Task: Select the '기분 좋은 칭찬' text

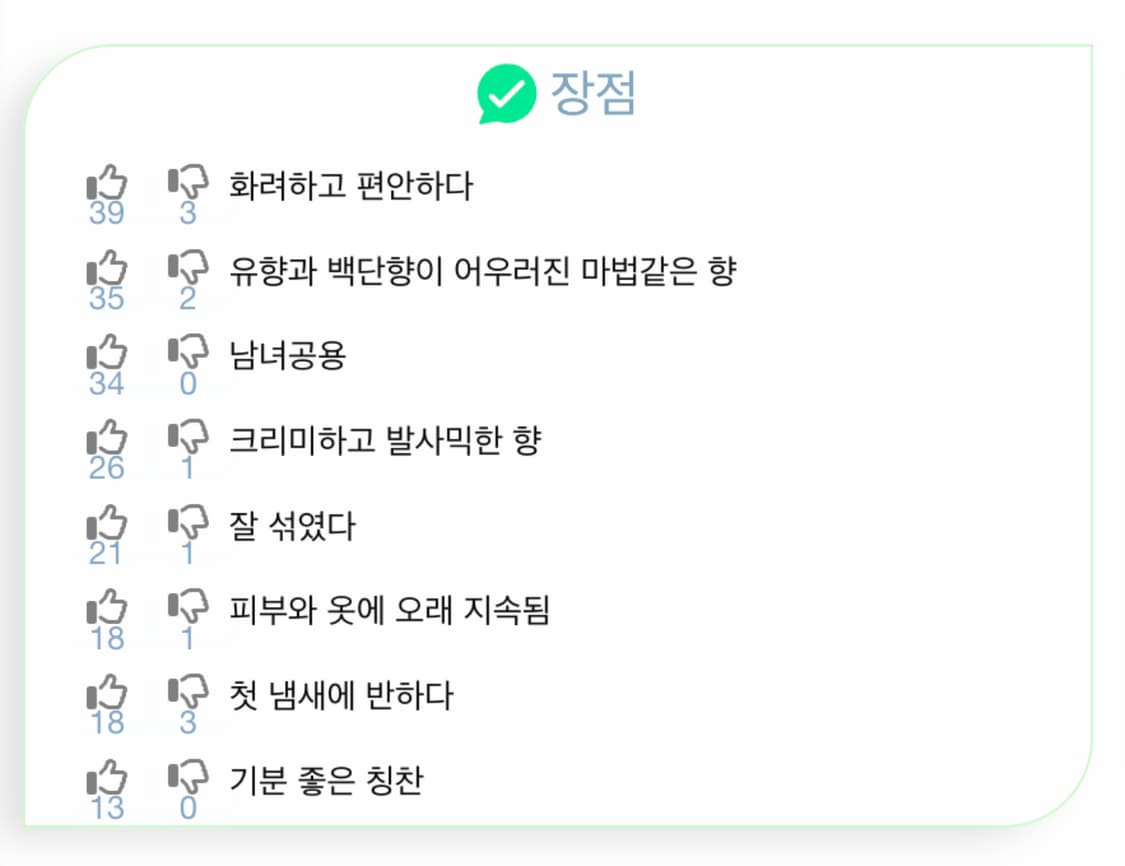Action: coord(326,780)
